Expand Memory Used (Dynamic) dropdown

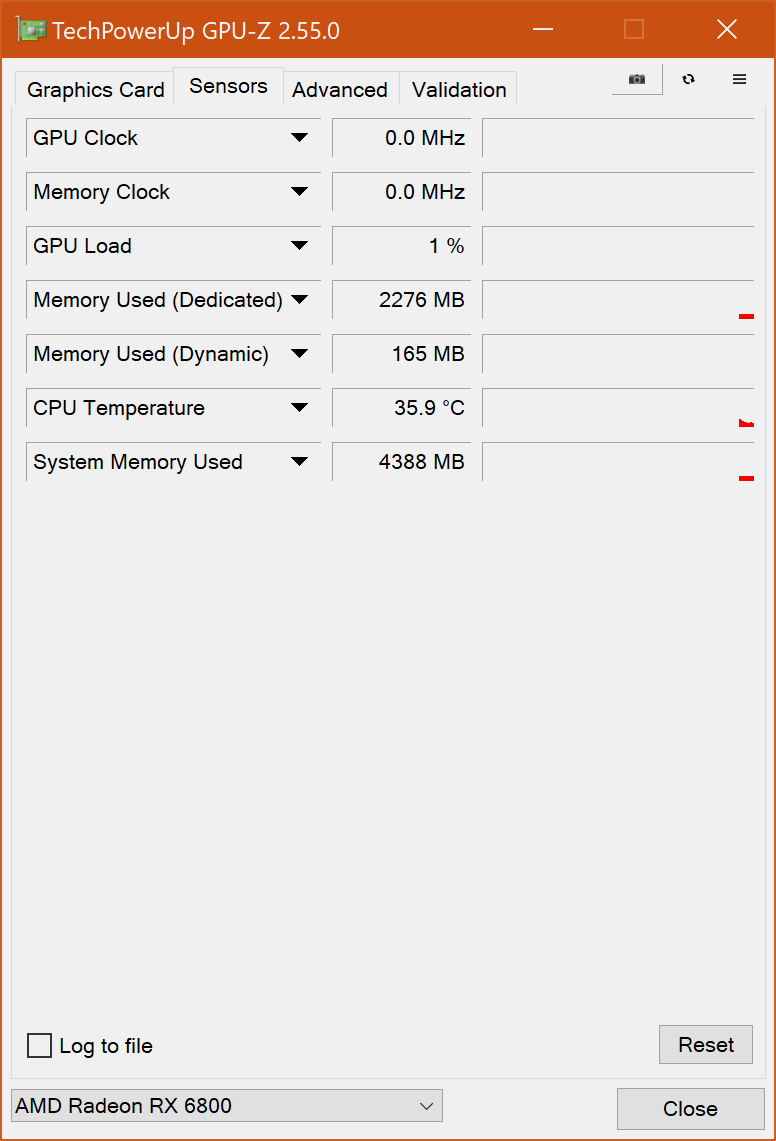point(299,354)
